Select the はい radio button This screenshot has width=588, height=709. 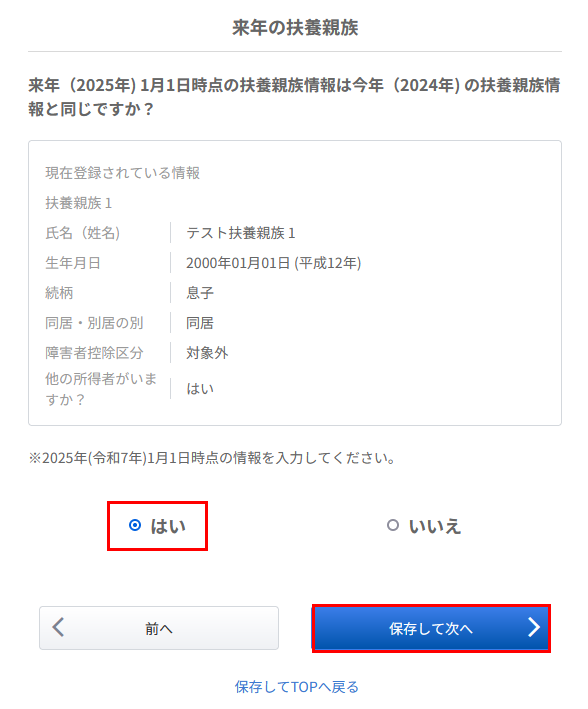coord(135,525)
